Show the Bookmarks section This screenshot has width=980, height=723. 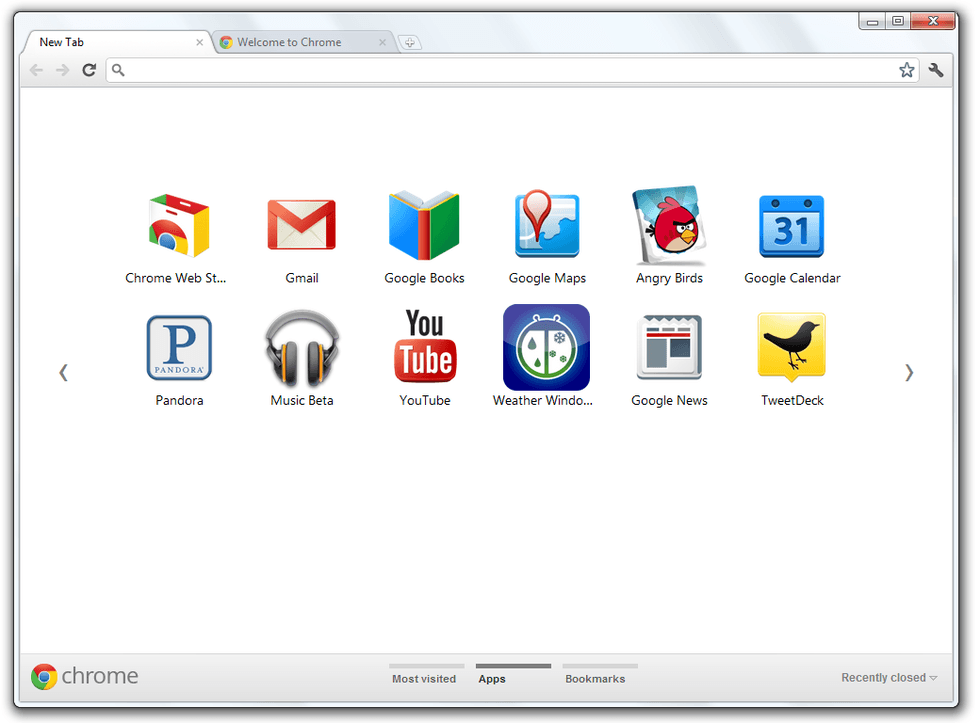595,678
